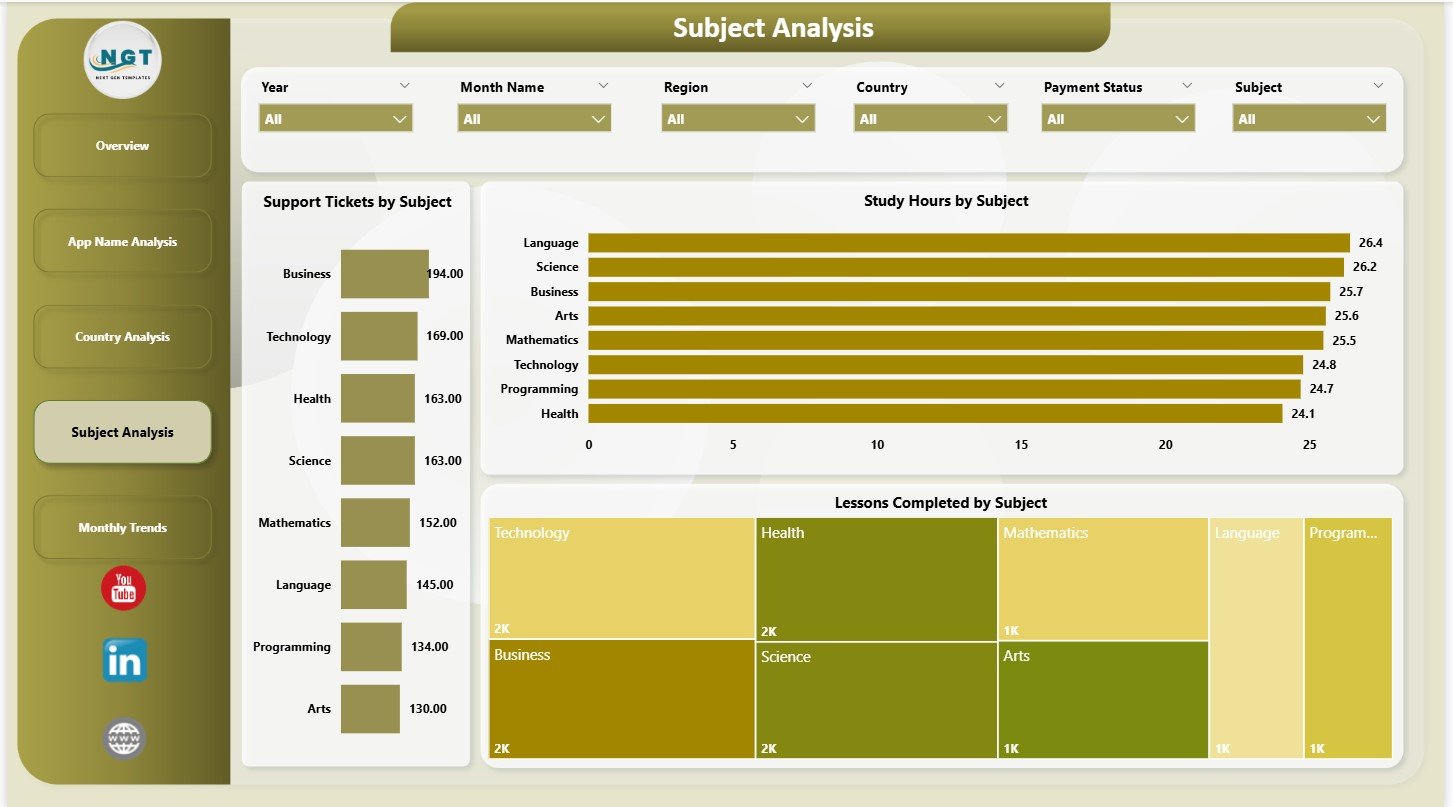1453x807 pixels.
Task: Select the Technology tile in the treemap
Action: [620, 577]
